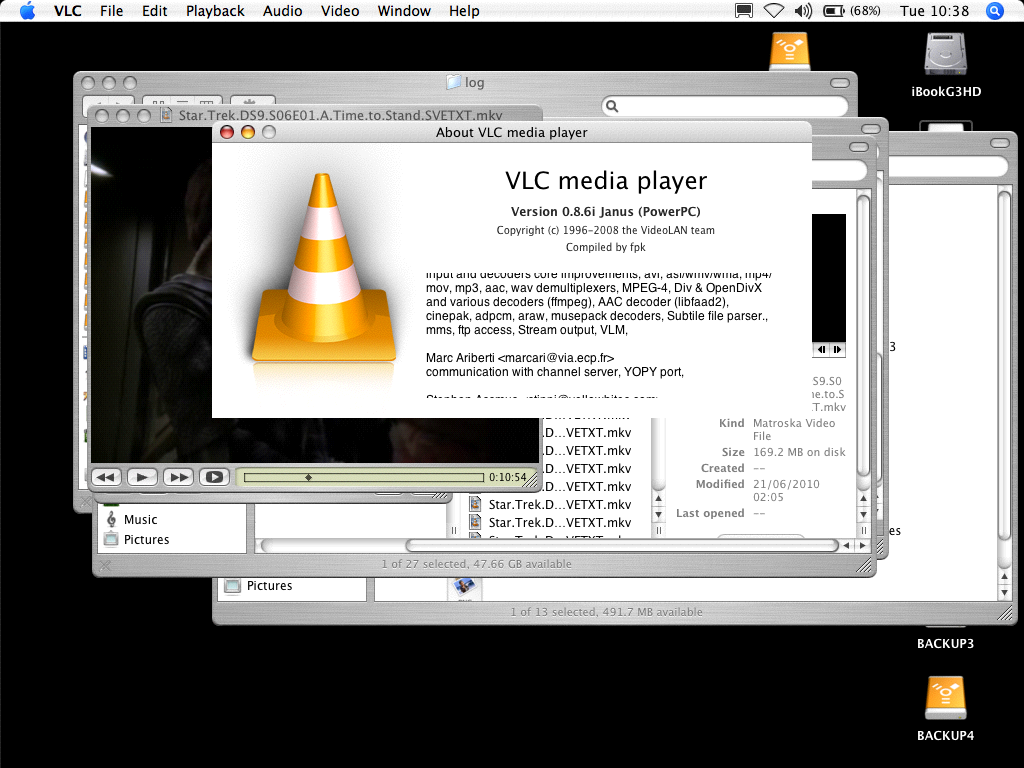Click the Displays icon in menu bar

(x=744, y=11)
